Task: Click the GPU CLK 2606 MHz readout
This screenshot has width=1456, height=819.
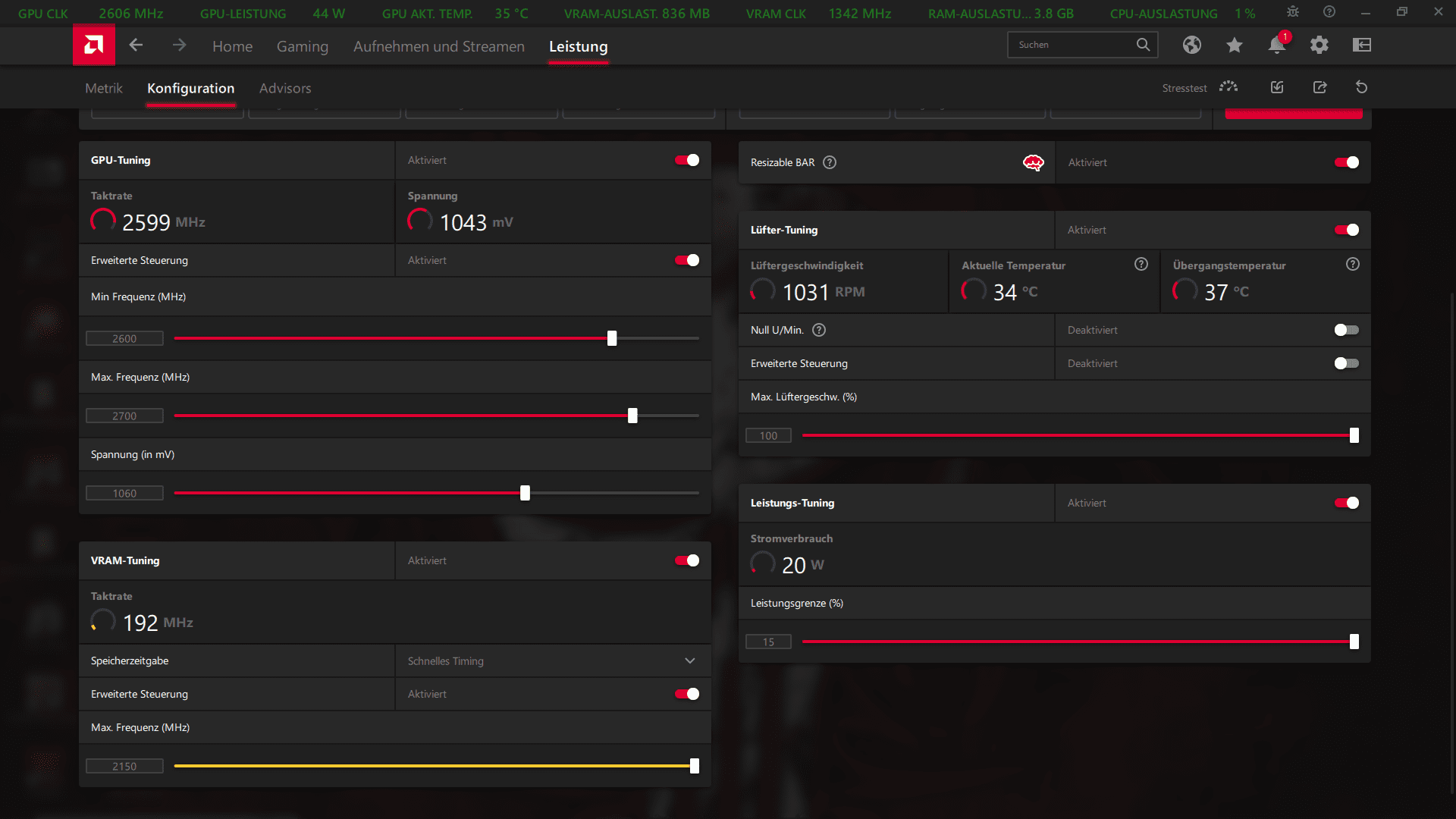Action: coord(90,14)
